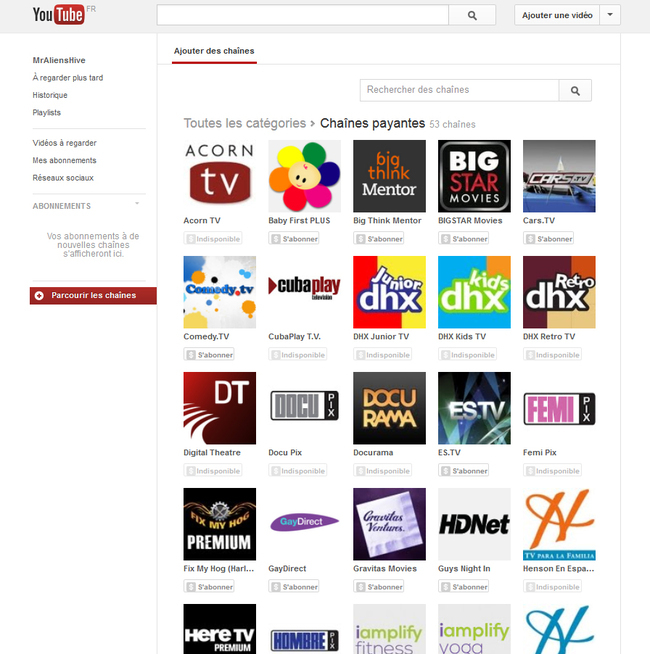Click the YouTube logo

pyautogui.click(x=58, y=15)
